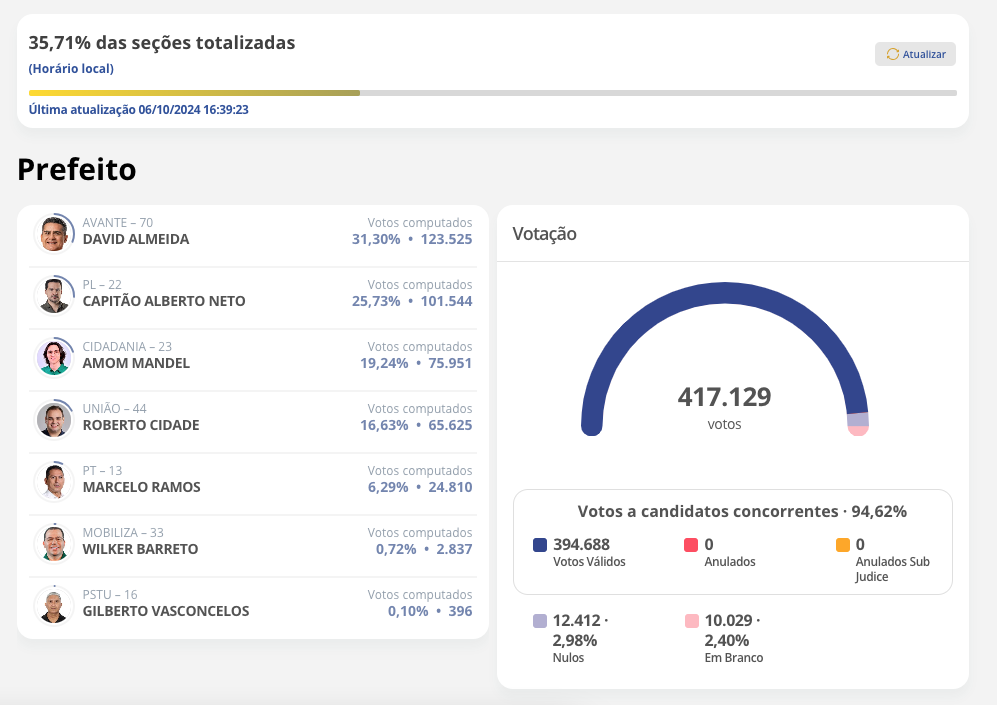Select the AMOM MANDEL candidate name
This screenshot has height=705, width=997.
(136, 364)
